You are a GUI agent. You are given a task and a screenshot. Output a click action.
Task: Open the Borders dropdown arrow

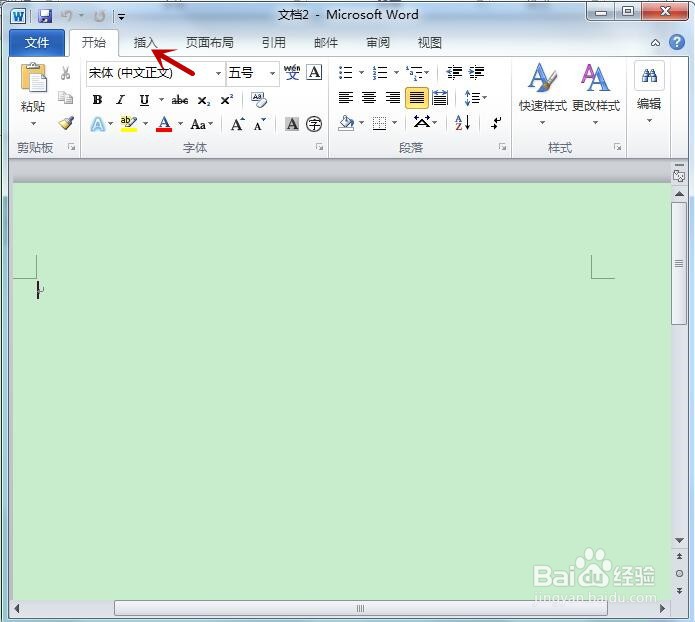pos(394,123)
